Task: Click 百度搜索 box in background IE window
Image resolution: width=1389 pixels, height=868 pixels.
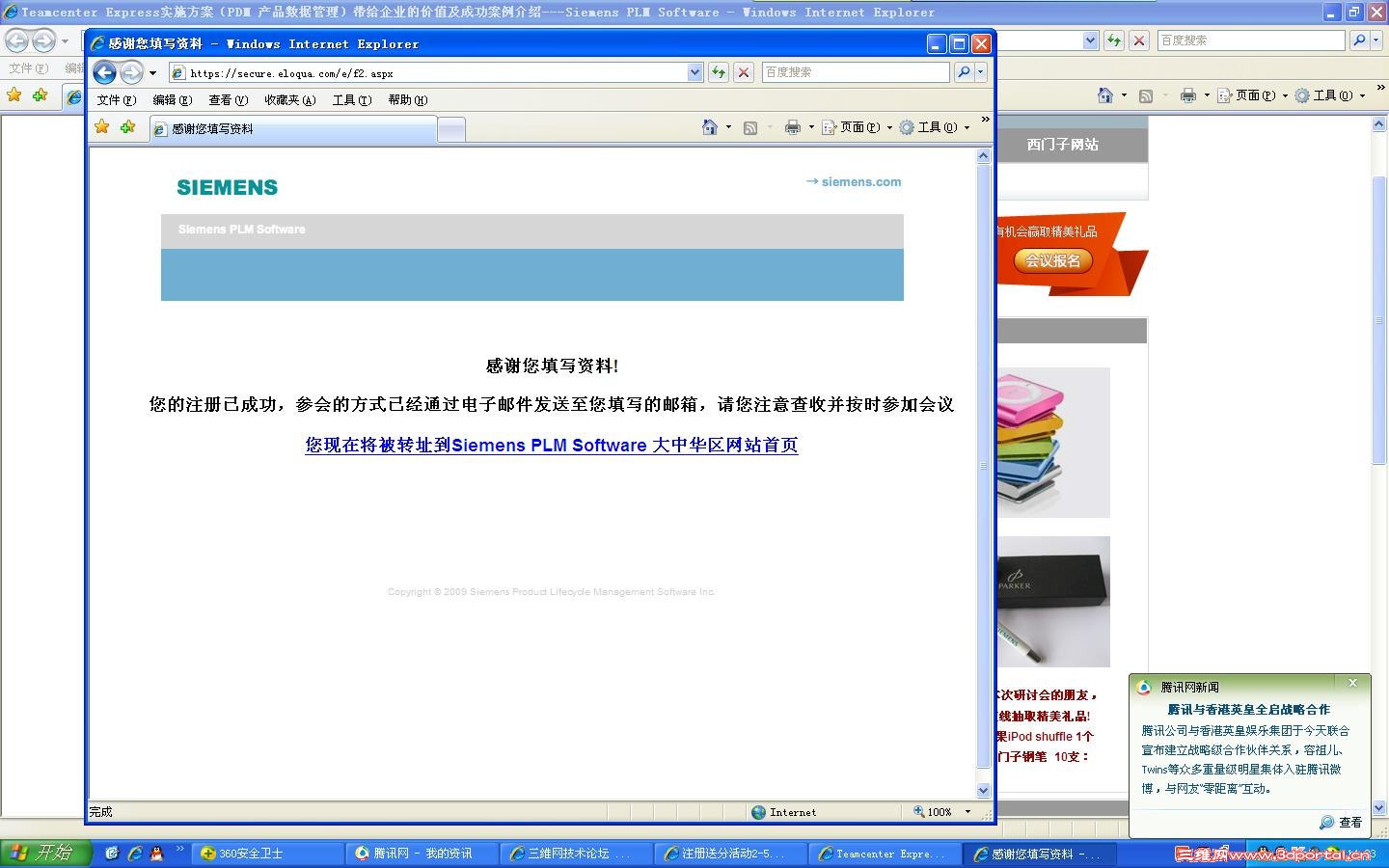Action: pyautogui.click(x=1251, y=41)
